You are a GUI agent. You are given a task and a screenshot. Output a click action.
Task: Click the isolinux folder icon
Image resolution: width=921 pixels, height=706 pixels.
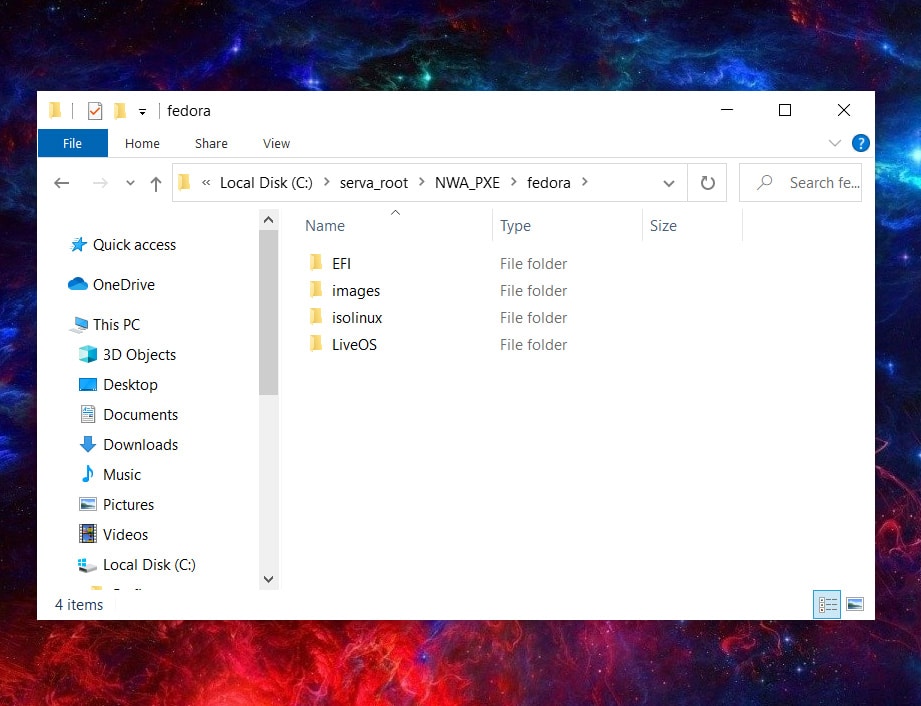tap(316, 317)
